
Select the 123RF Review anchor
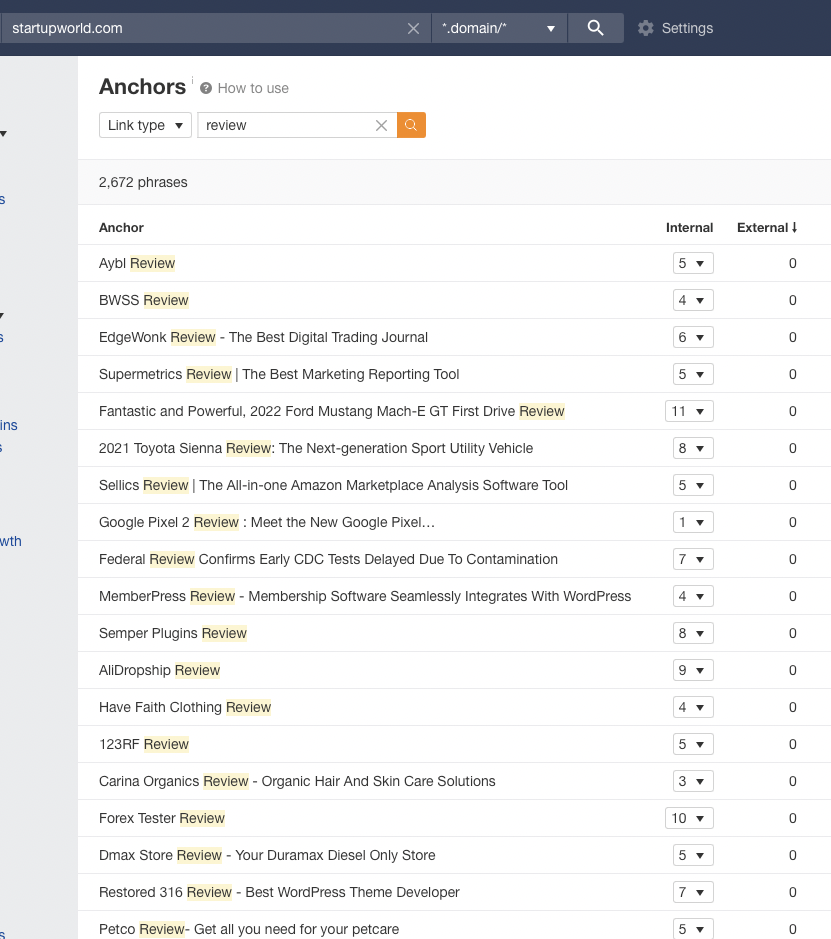point(144,744)
